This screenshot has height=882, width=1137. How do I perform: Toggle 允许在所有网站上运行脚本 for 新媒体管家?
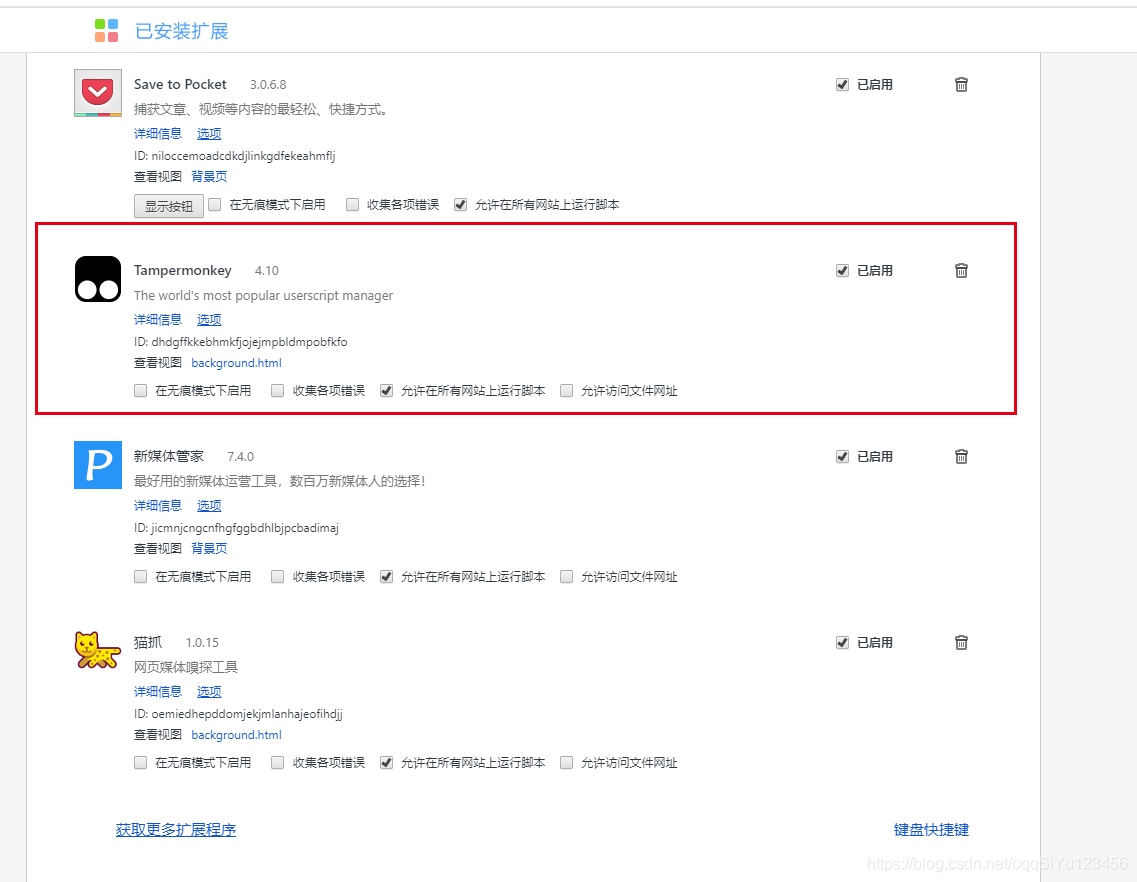pos(386,577)
